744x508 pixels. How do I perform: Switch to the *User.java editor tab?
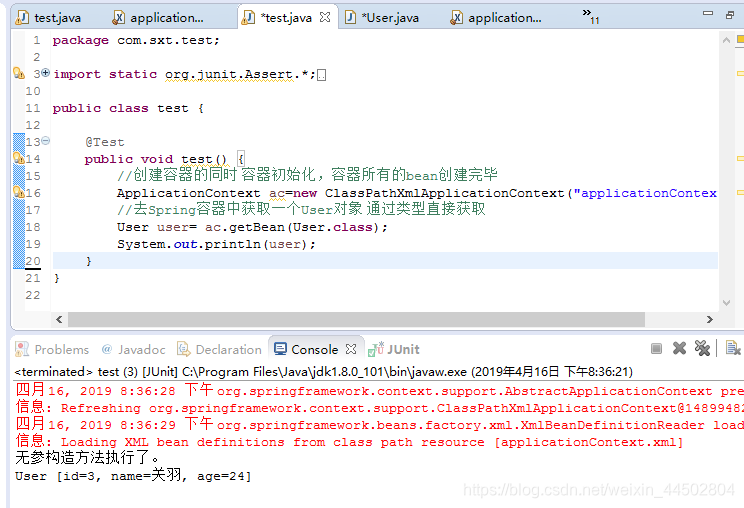[x=382, y=18]
